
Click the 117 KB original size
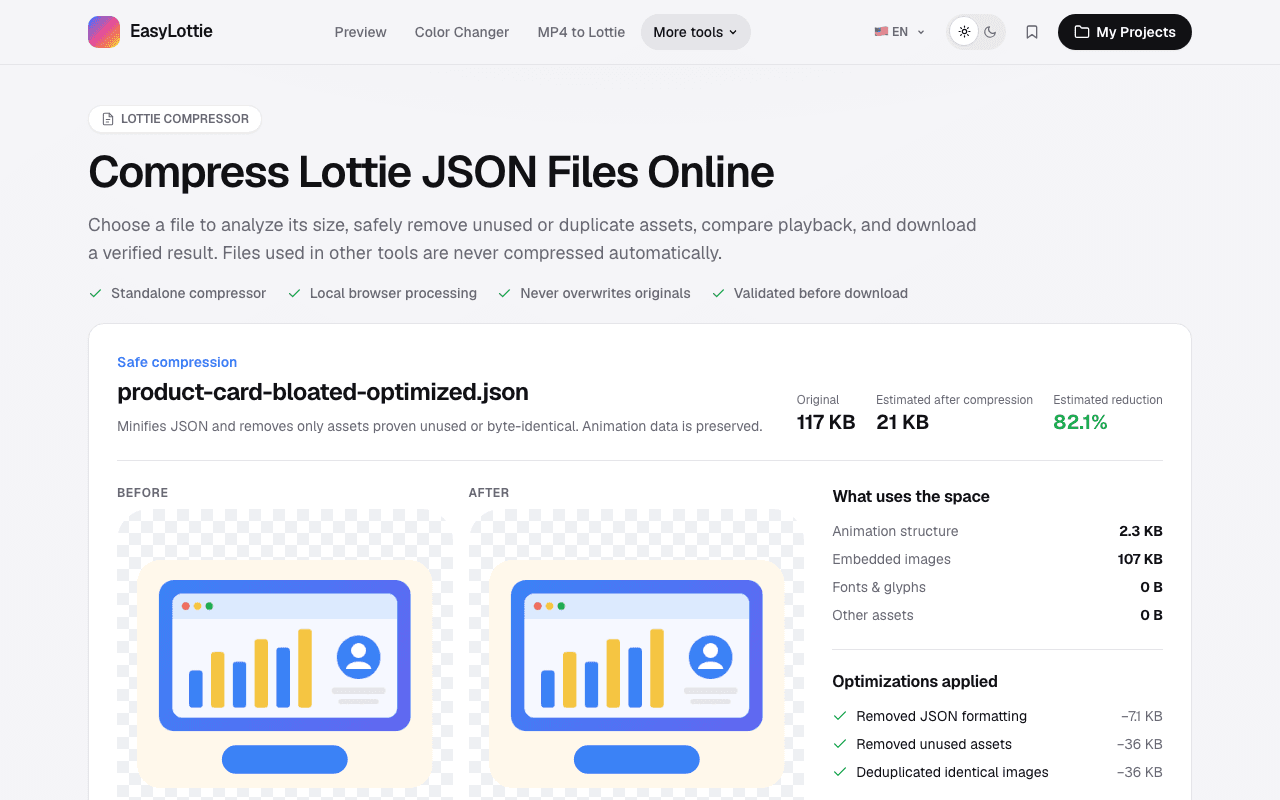click(x=826, y=422)
